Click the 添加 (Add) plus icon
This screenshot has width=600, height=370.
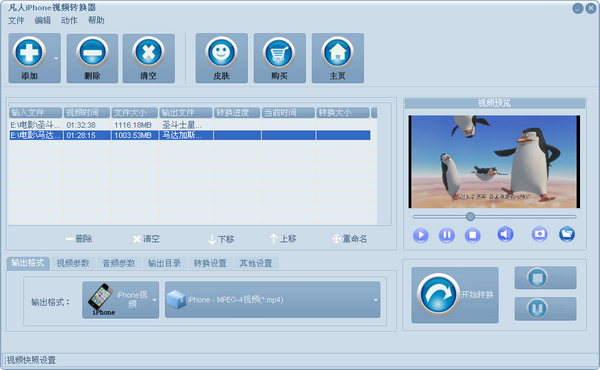29,52
